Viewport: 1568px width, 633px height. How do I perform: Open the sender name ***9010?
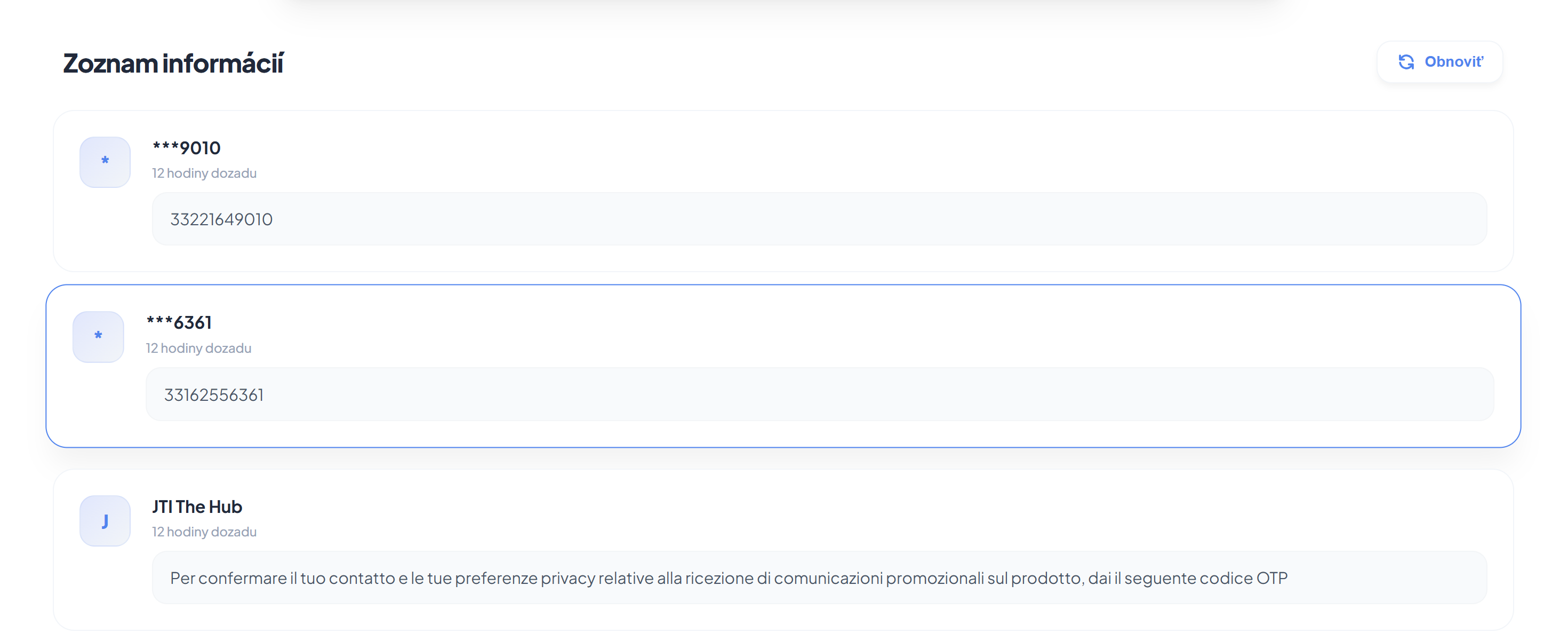point(186,148)
